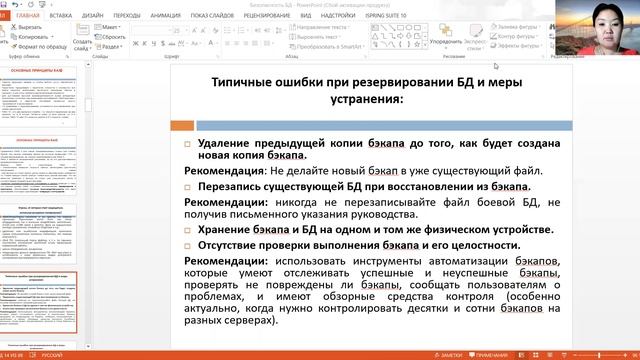640x360 pixels.
Task: Open the ГЛАВНАЯ ribbon tab
Action: (28, 16)
